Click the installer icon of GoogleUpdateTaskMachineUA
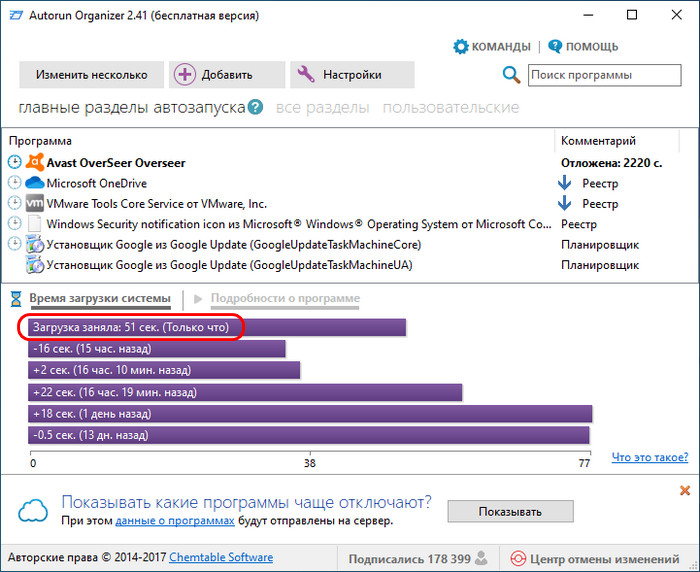Viewport: 700px width, 572px height. [34, 265]
